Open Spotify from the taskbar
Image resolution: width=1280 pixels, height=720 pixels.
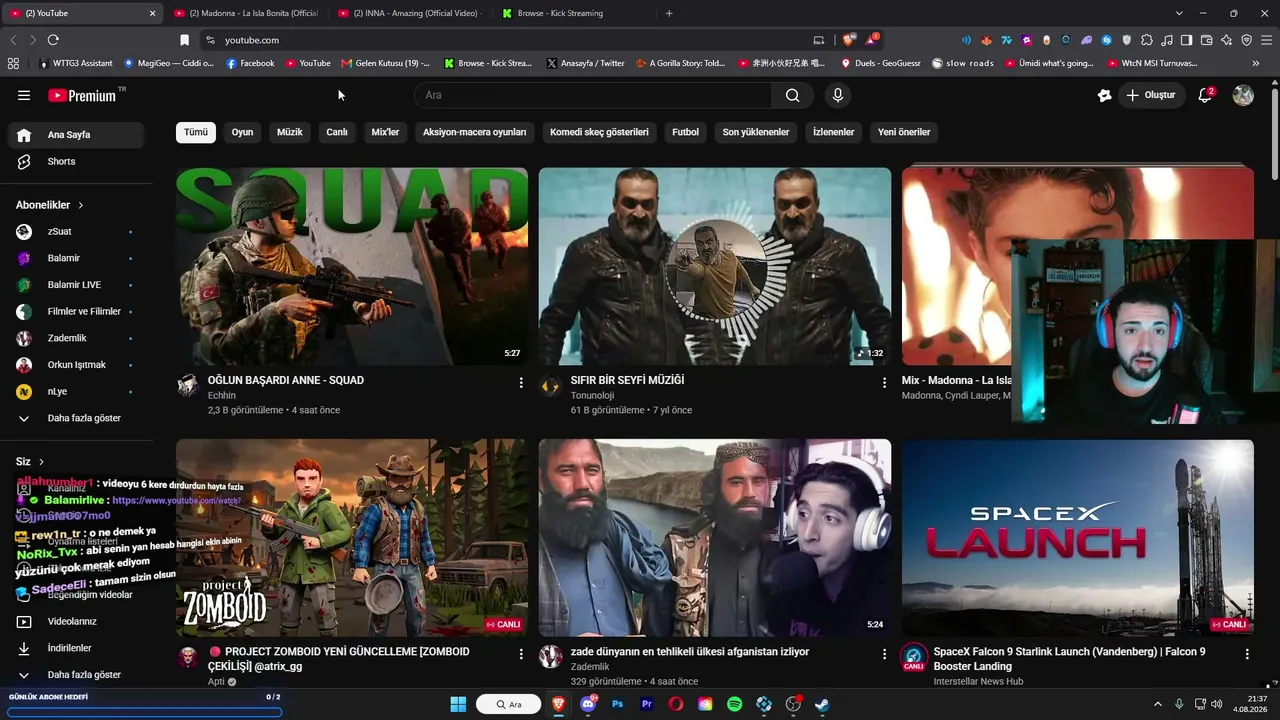[735, 704]
